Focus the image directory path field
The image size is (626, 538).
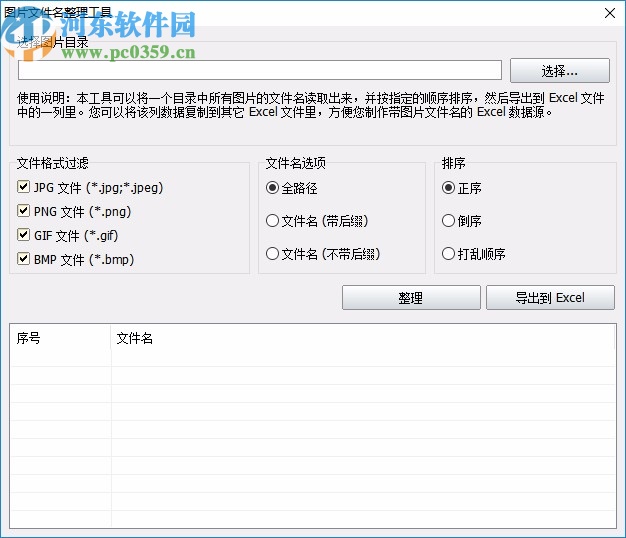[x=260, y=70]
